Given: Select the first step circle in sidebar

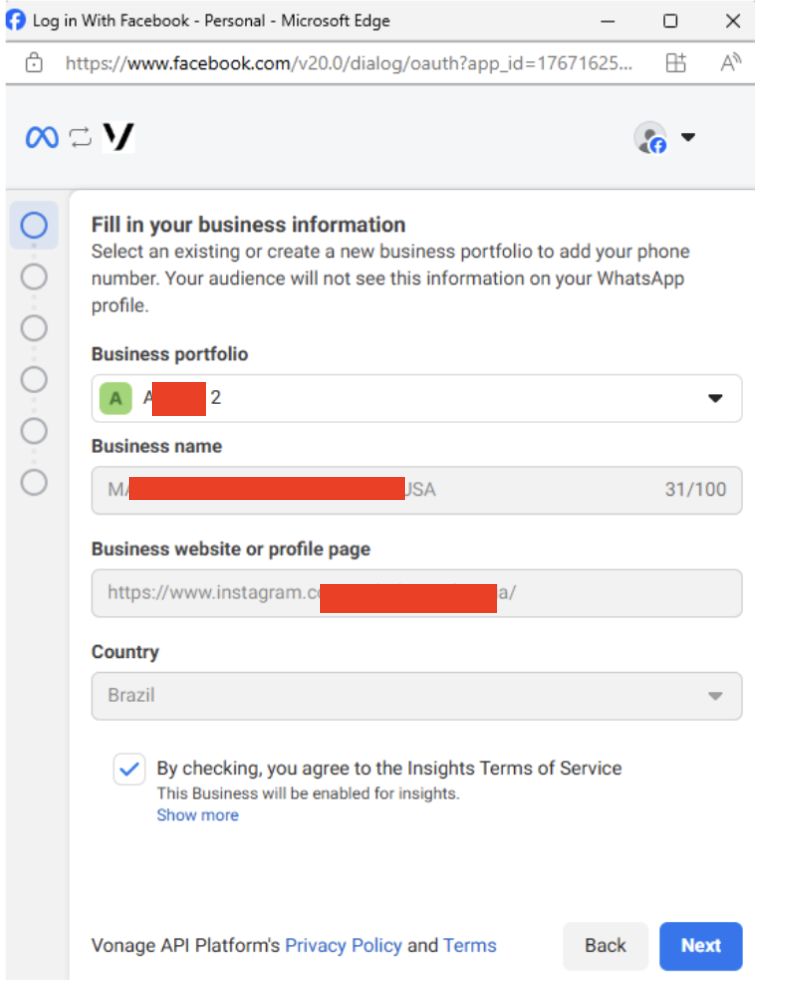Looking at the screenshot, I should pos(34,225).
